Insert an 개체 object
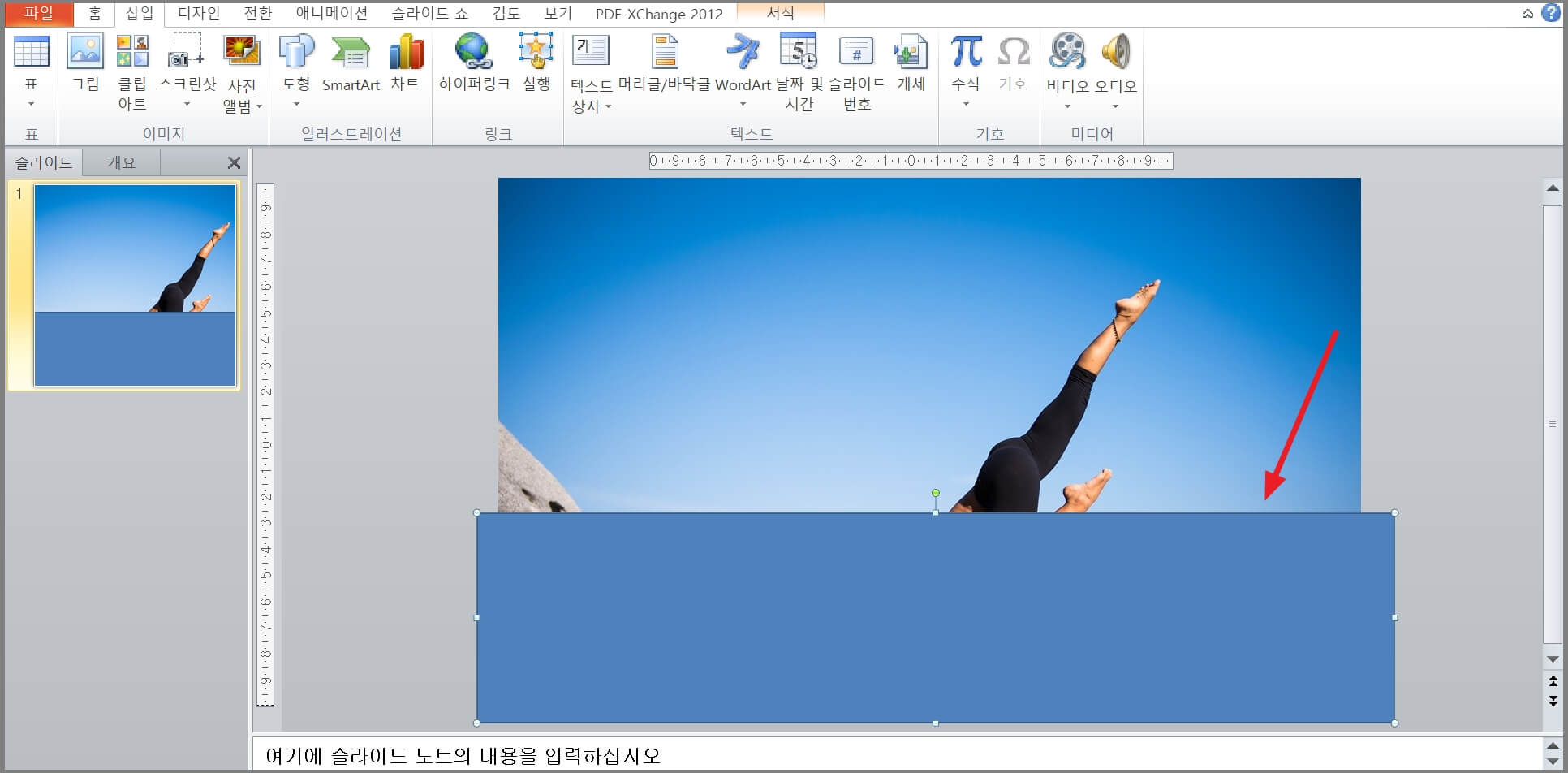This screenshot has height=773, width=1568. click(911, 52)
